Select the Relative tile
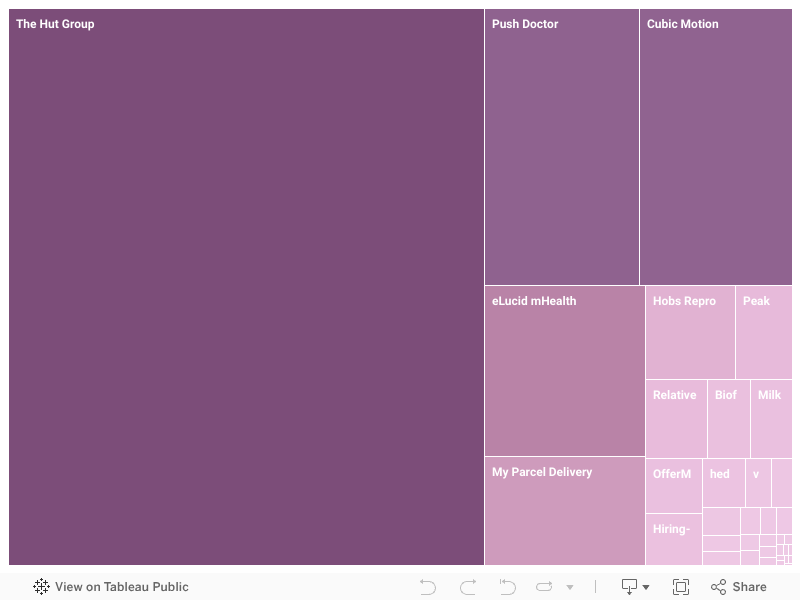 pos(677,419)
